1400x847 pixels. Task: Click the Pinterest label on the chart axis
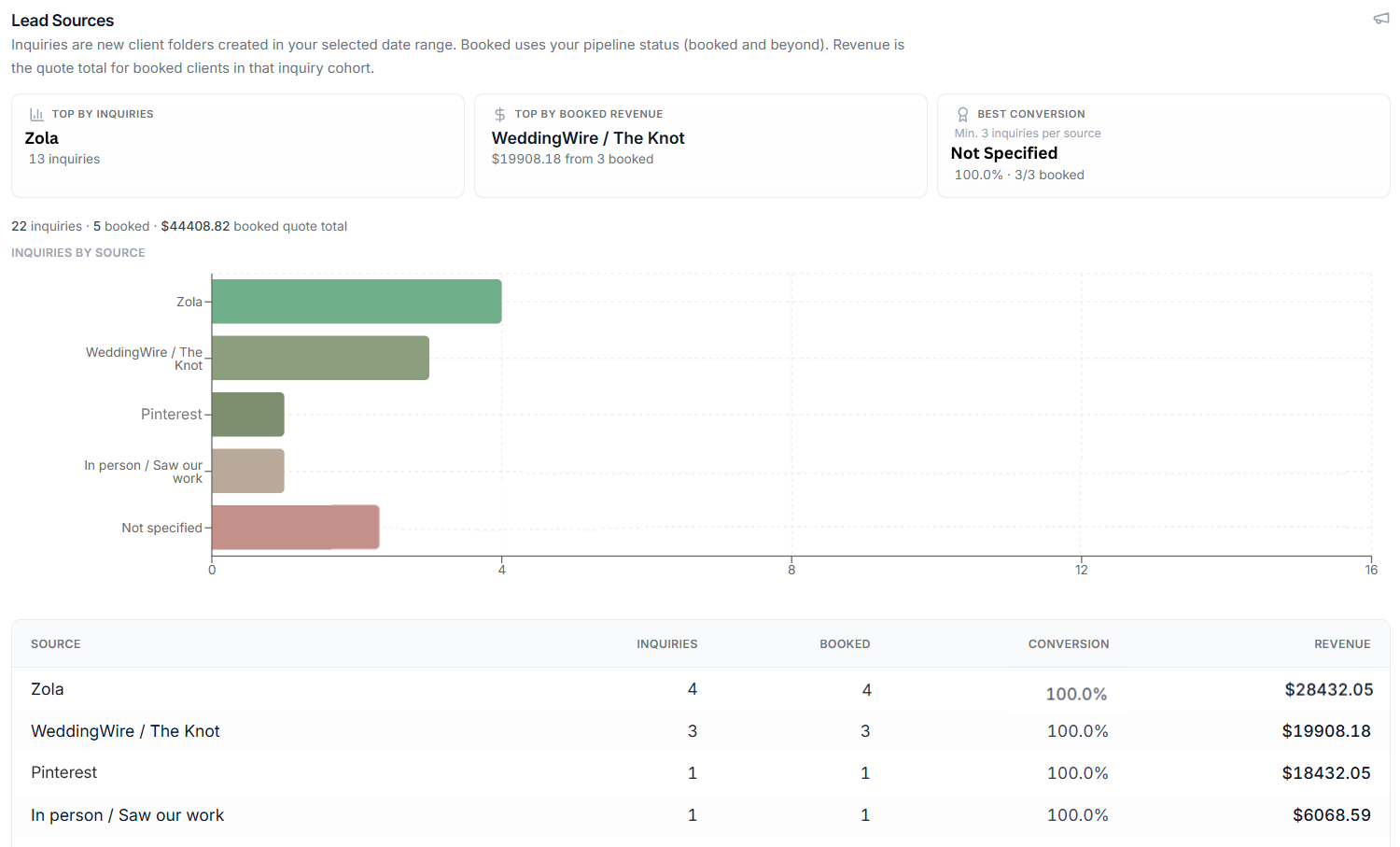pos(172,415)
